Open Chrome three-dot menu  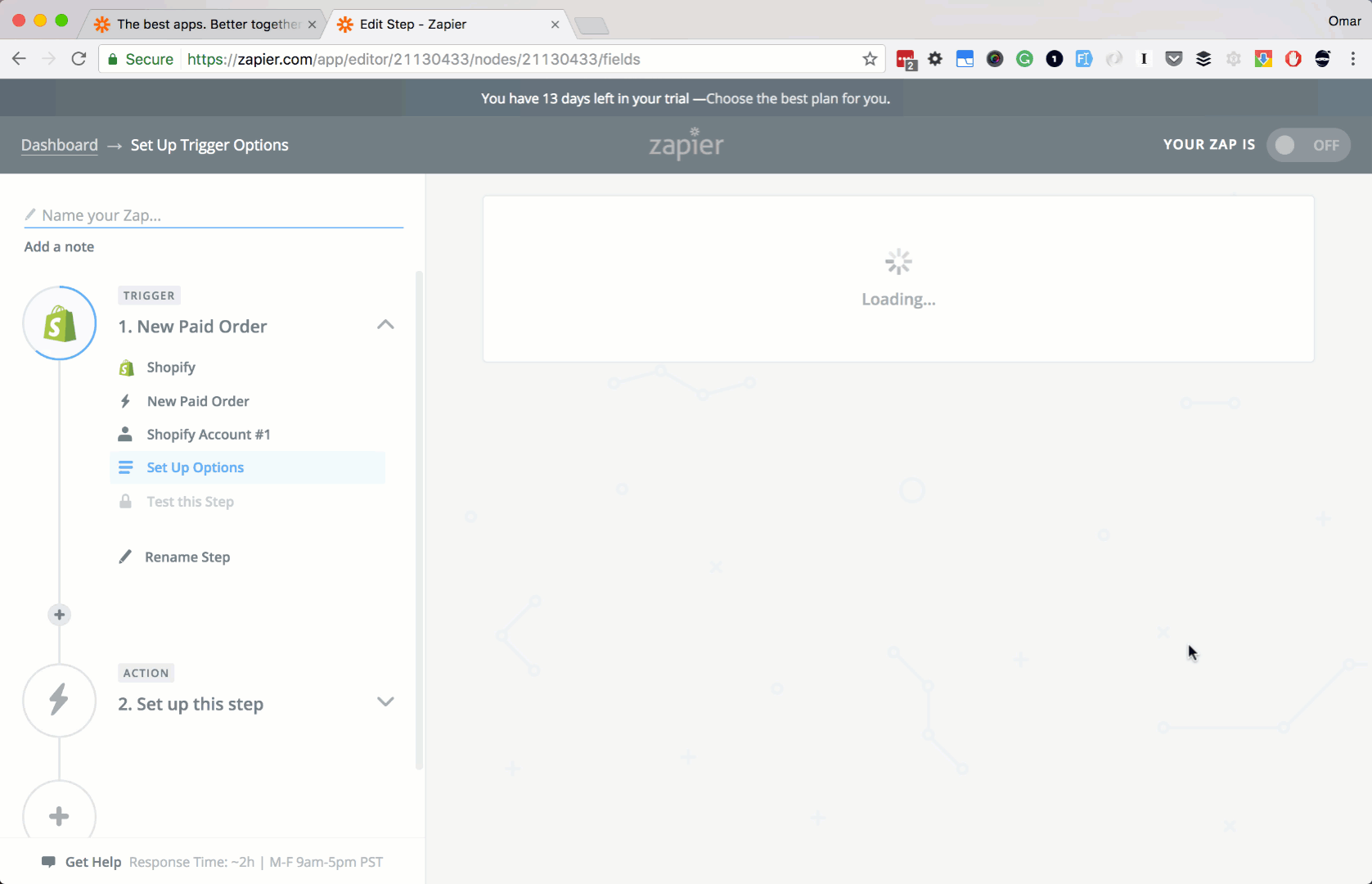[1353, 59]
